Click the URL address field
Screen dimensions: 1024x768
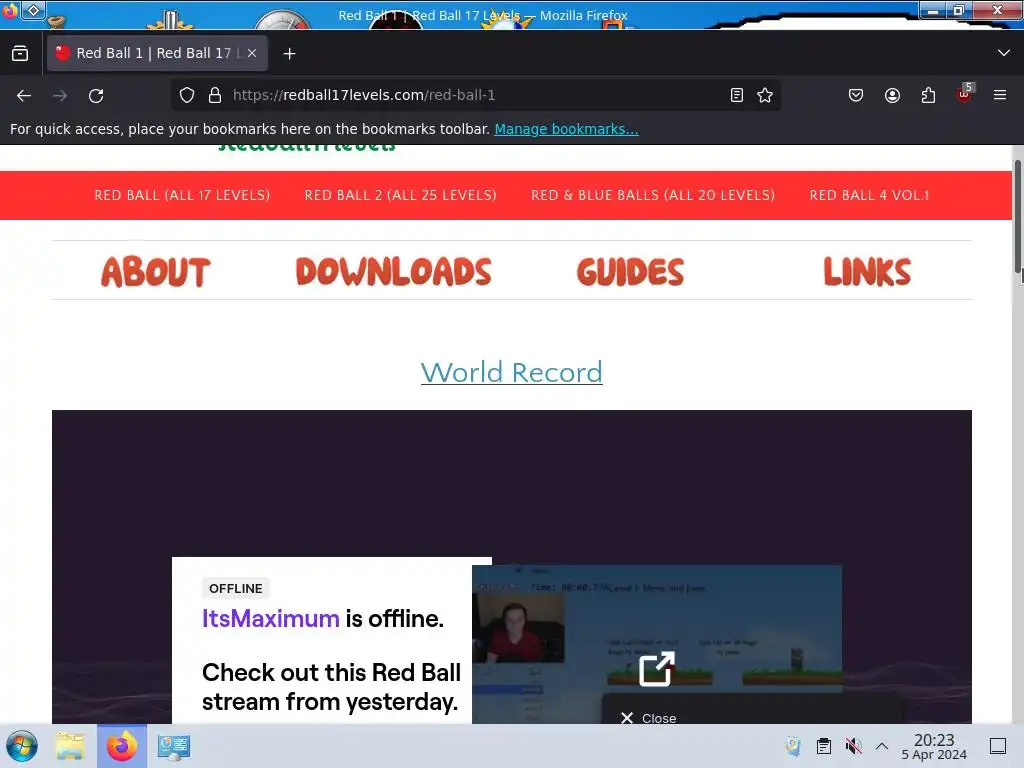coord(477,95)
